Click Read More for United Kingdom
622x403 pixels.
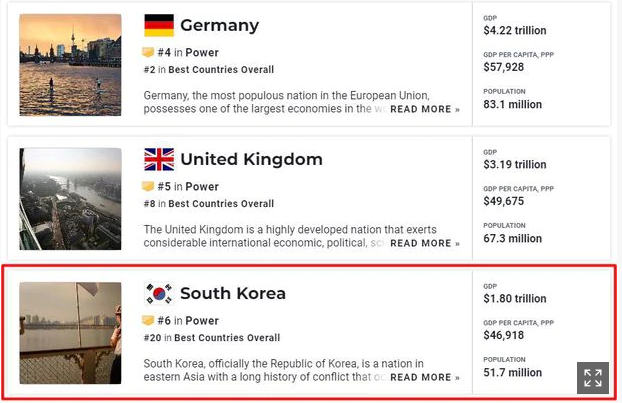pos(425,243)
